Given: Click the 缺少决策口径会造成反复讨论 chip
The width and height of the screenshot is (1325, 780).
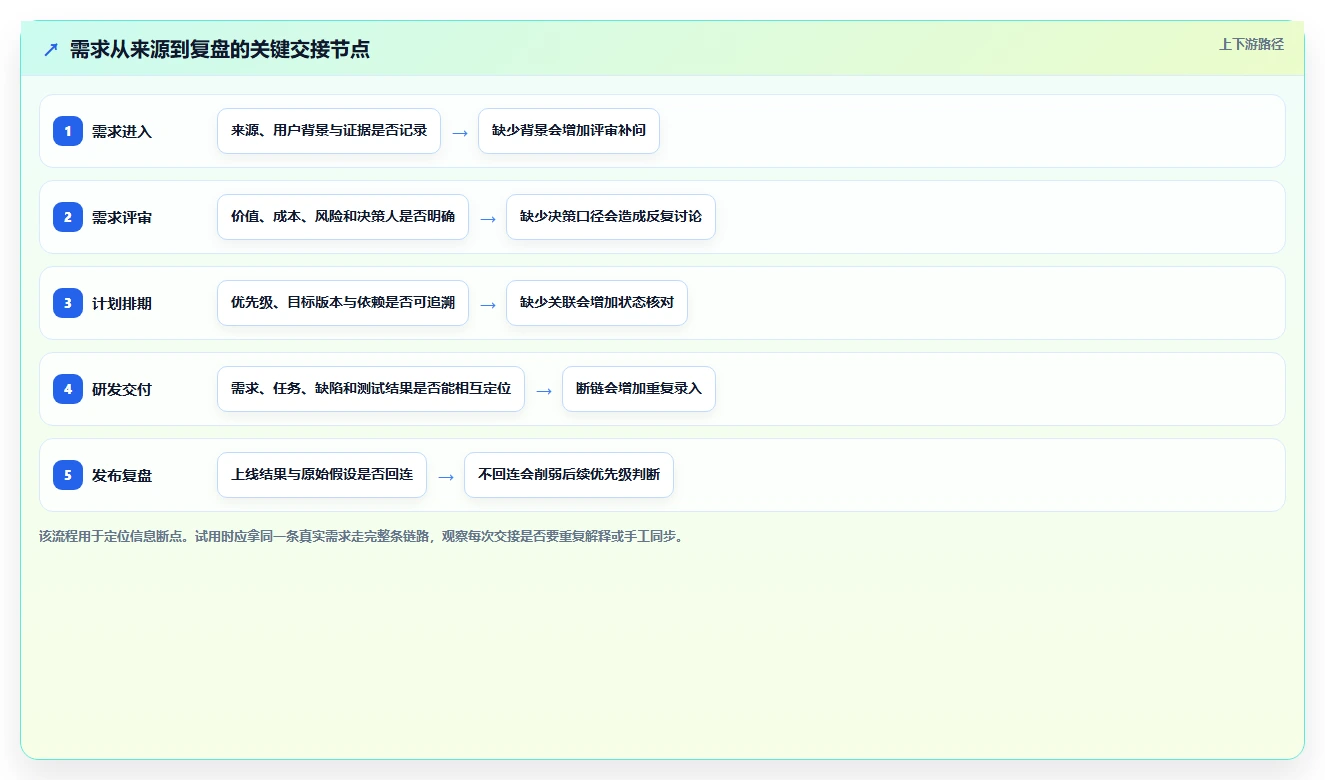Looking at the screenshot, I should click(611, 217).
